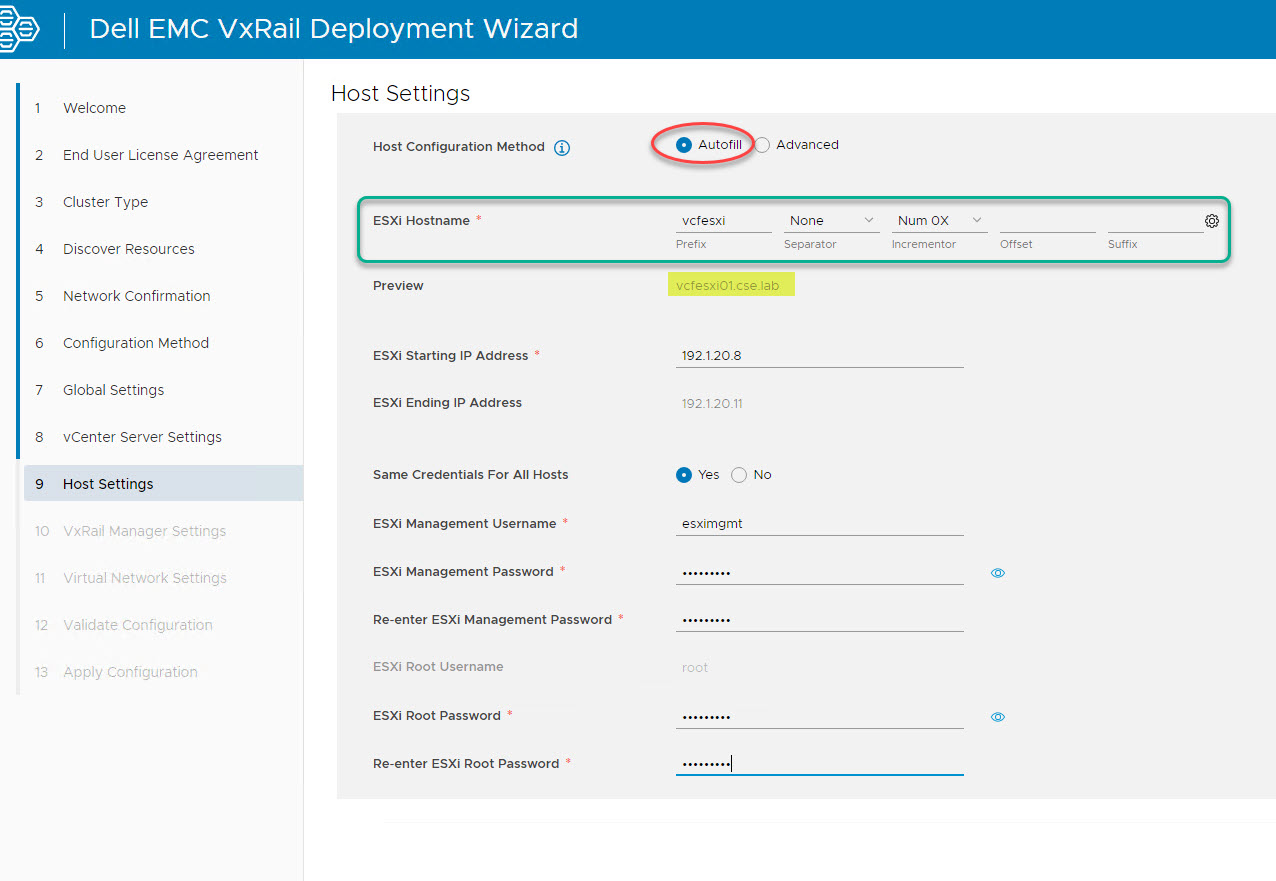Open the ESXi Hostname gear settings icon
Screen dimensions: 1276x881
1212,221
